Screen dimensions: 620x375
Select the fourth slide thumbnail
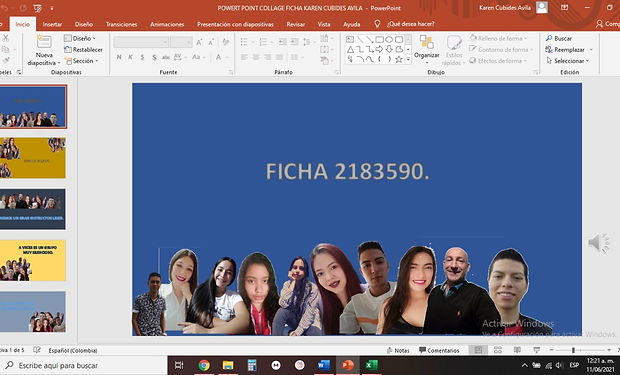click(x=32, y=260)
